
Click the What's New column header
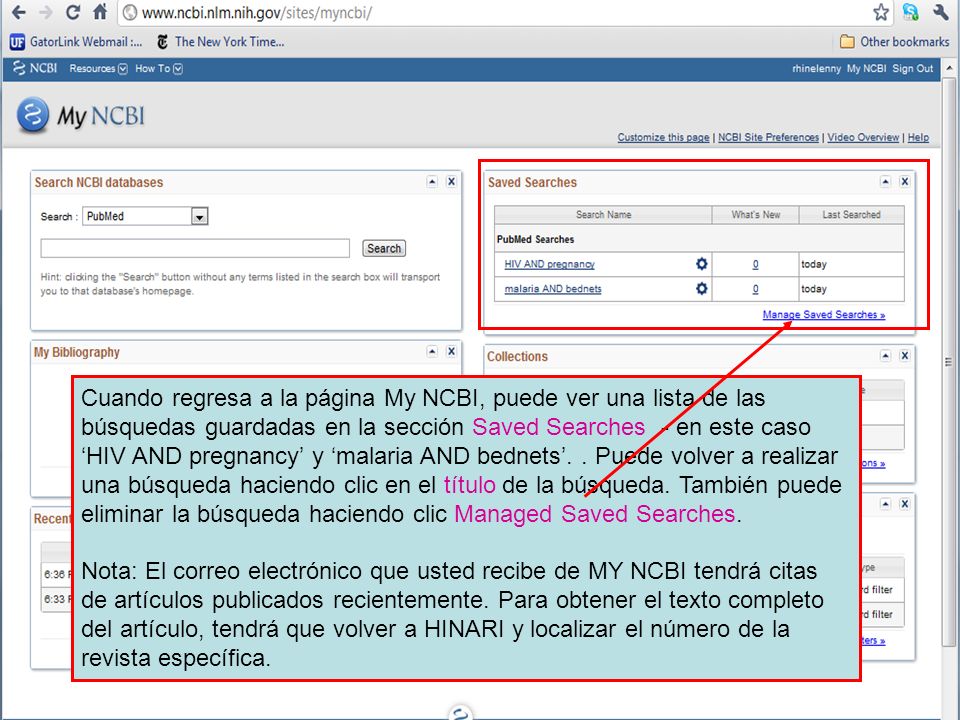click(x=756, y=214)
